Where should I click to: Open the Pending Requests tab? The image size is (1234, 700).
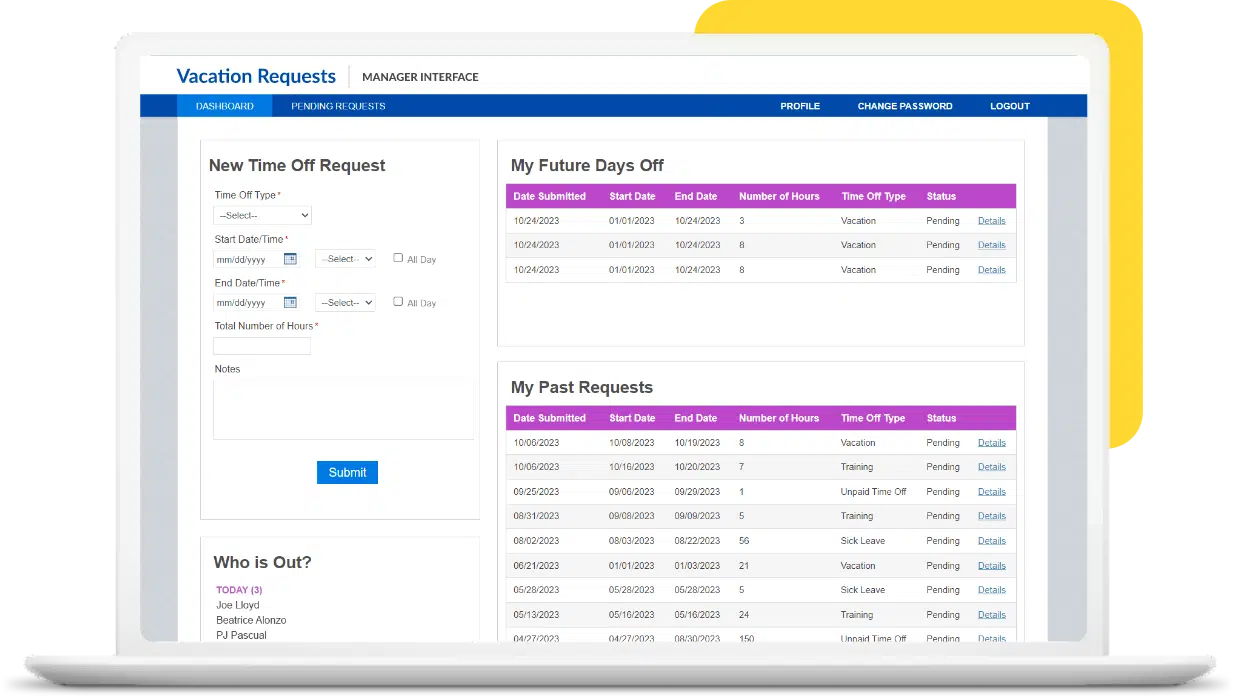tap(338, 106)
